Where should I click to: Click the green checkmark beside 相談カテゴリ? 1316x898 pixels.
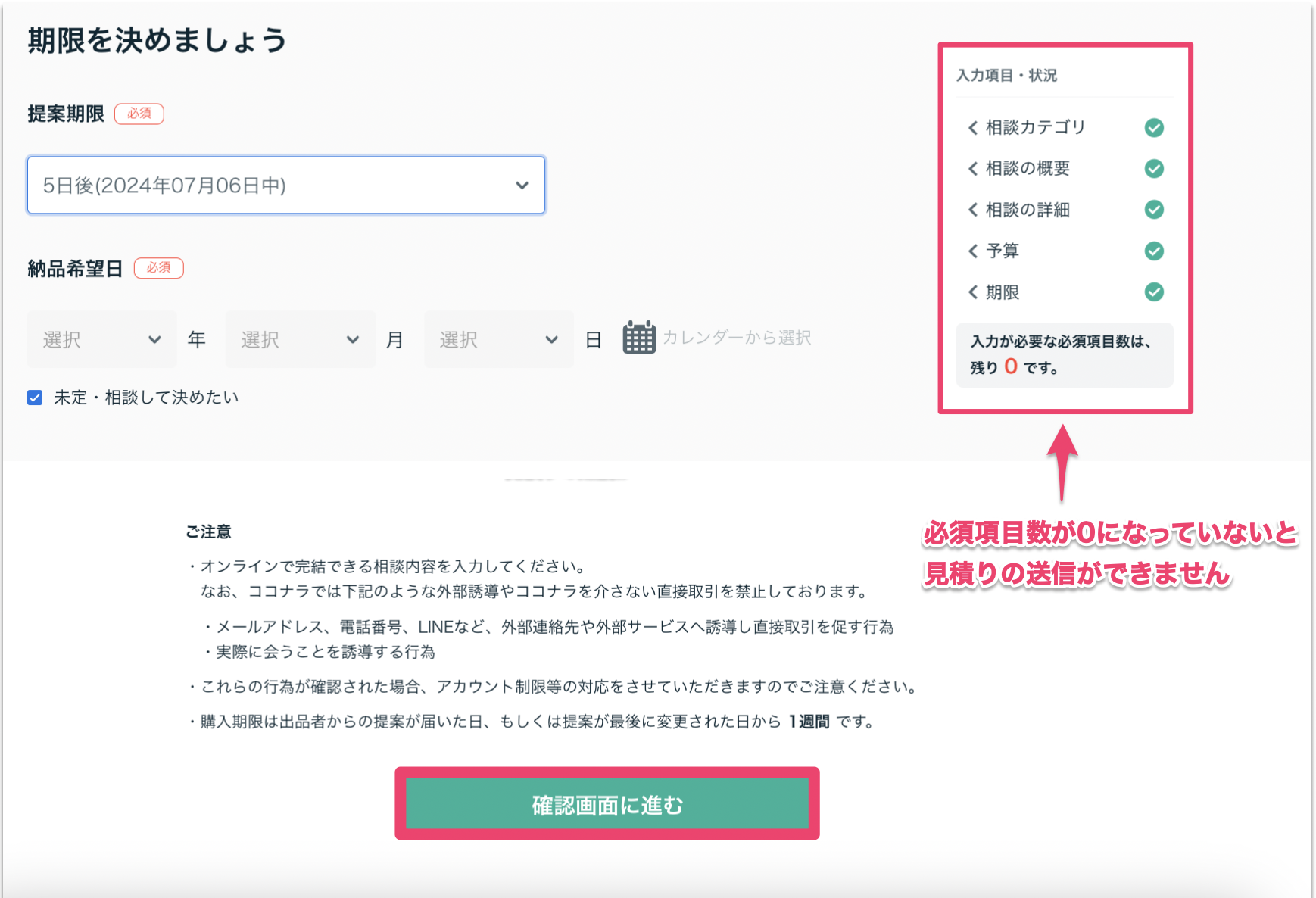point(1154,127)
